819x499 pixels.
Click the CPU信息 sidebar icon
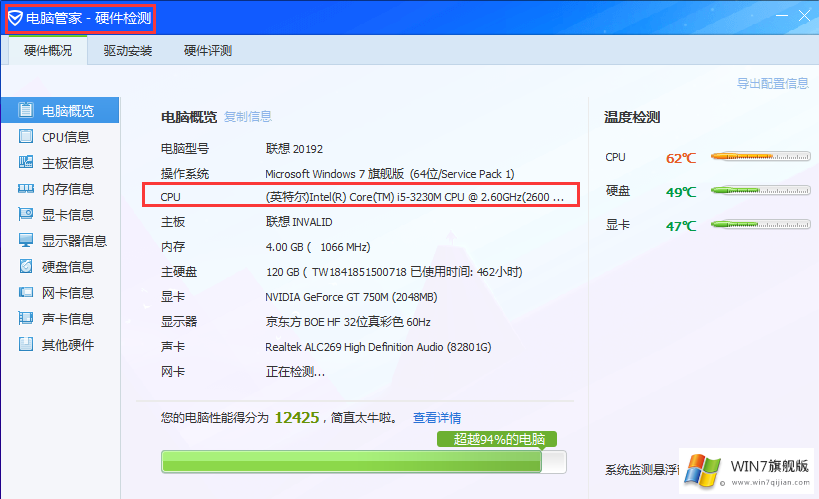point(26,136)
